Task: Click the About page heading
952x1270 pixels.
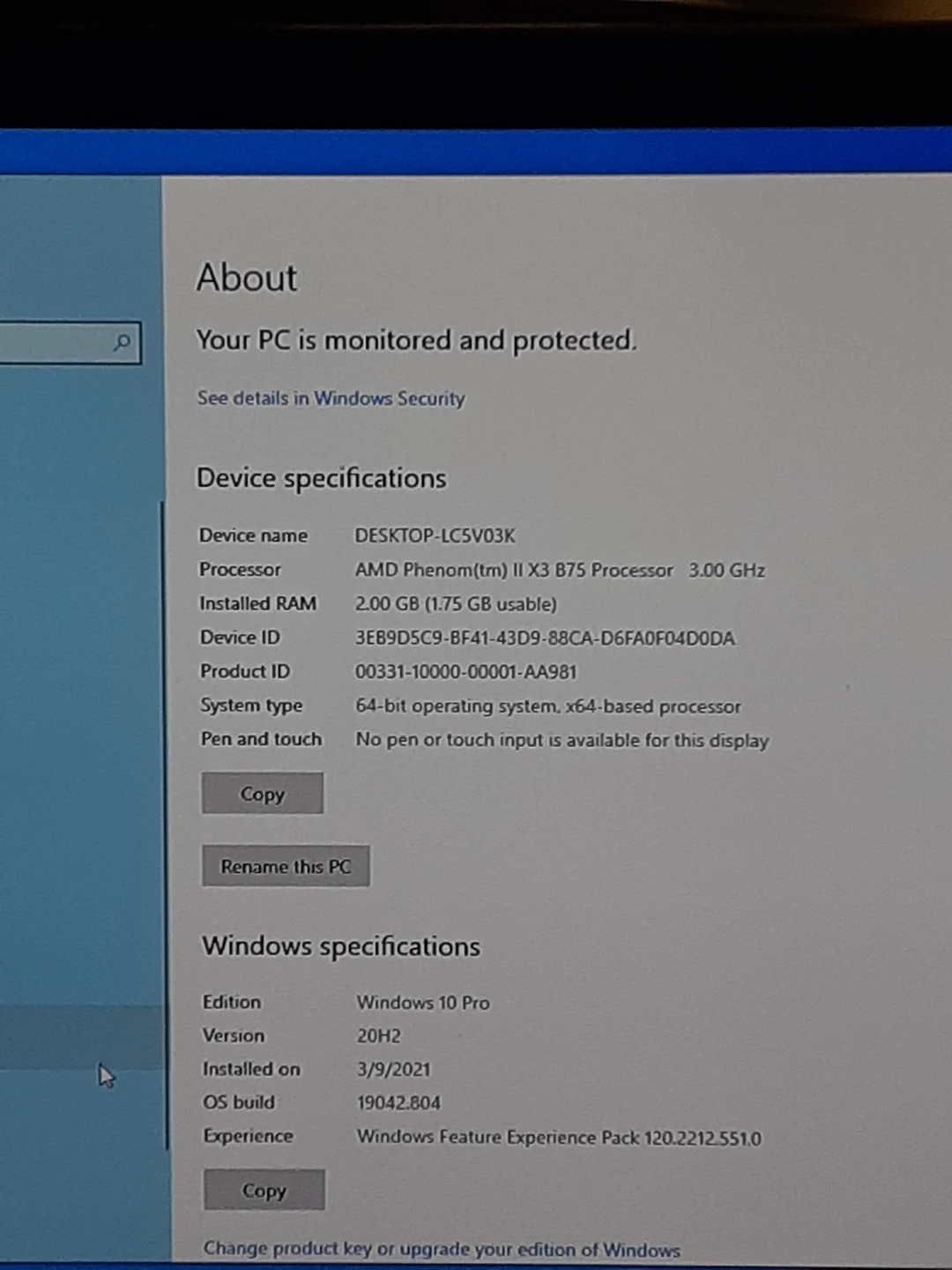Action: pyautogui.click(x=247, y=278)
